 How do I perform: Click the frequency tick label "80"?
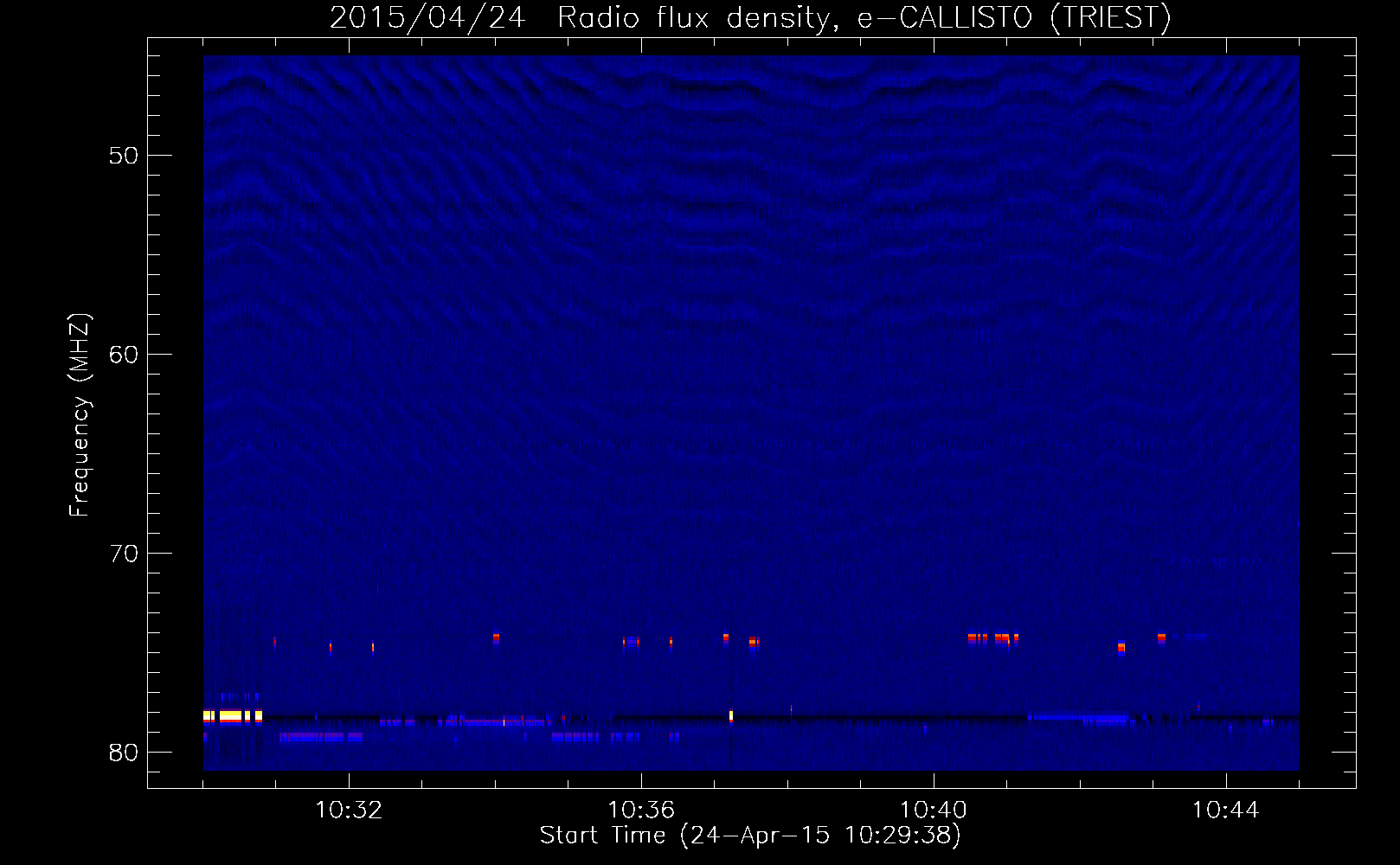[x=124, y=753]
